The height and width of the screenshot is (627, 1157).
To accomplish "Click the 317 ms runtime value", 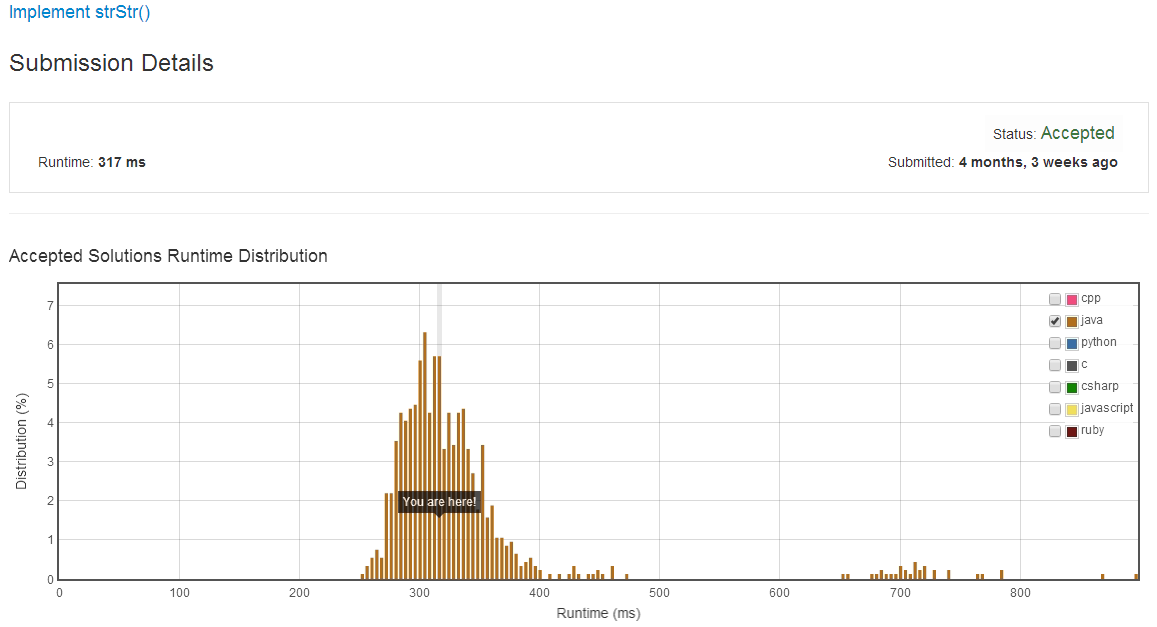I will point(122,162).
